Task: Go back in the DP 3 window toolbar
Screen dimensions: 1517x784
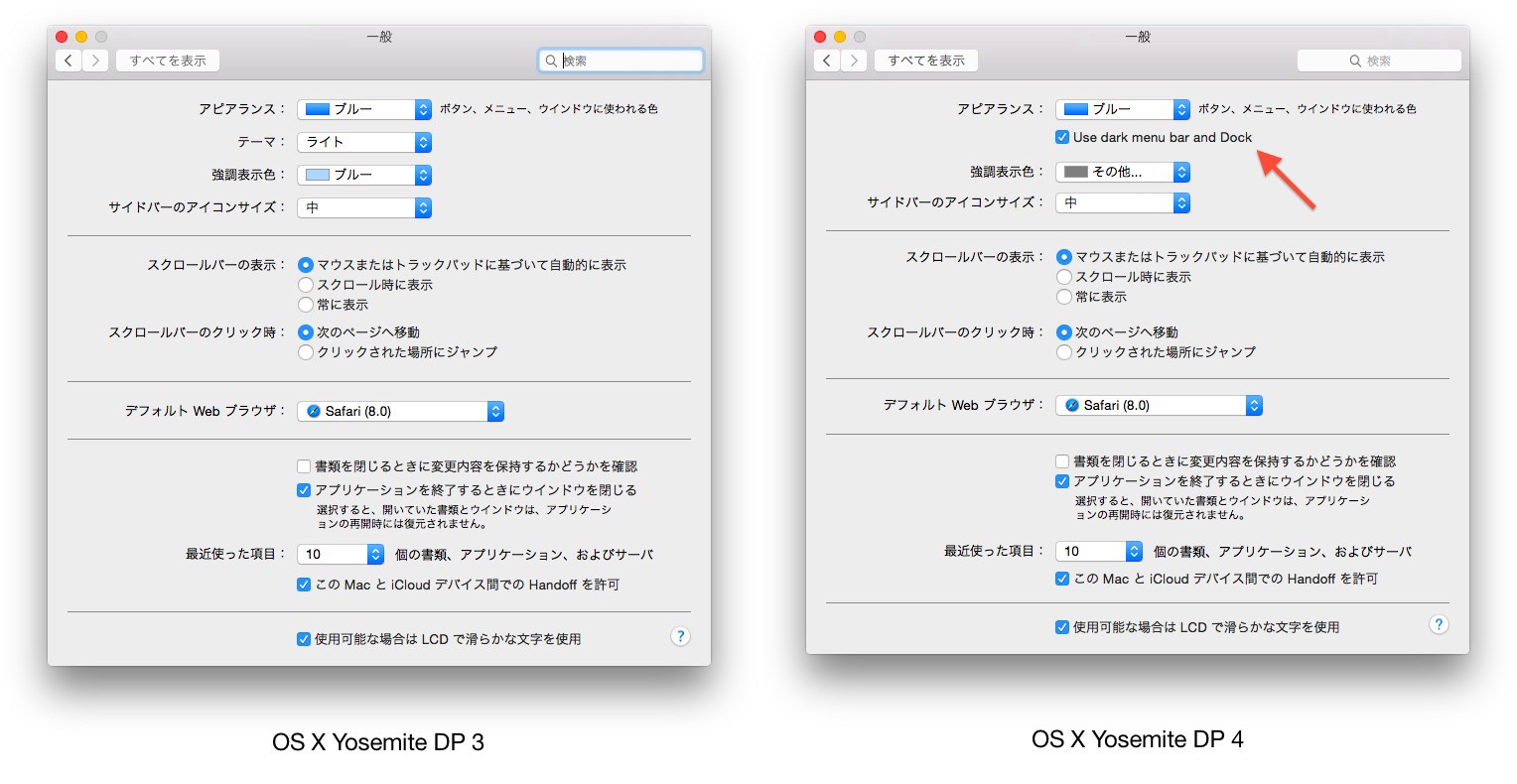Action: tap(68, 61)
